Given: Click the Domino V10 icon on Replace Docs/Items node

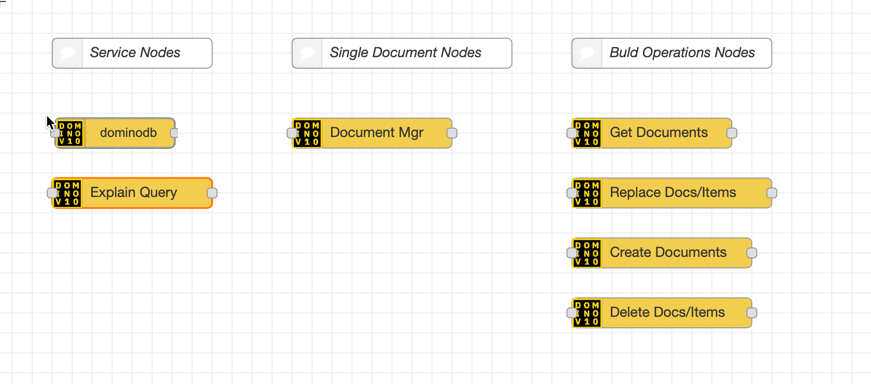Looking at the screenshot, I should click(588, 193).
